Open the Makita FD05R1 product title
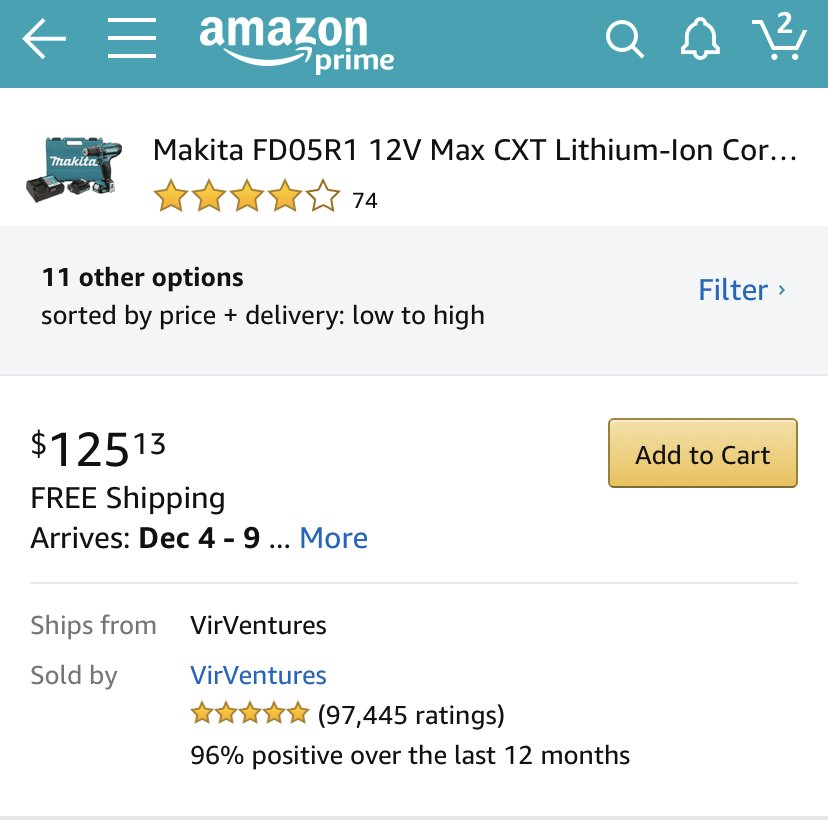The image size is (828, 820). (475, 150)
